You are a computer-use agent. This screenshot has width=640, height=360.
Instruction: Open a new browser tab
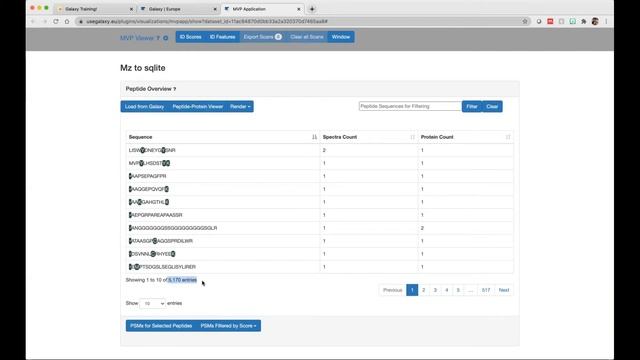point(312,9)
